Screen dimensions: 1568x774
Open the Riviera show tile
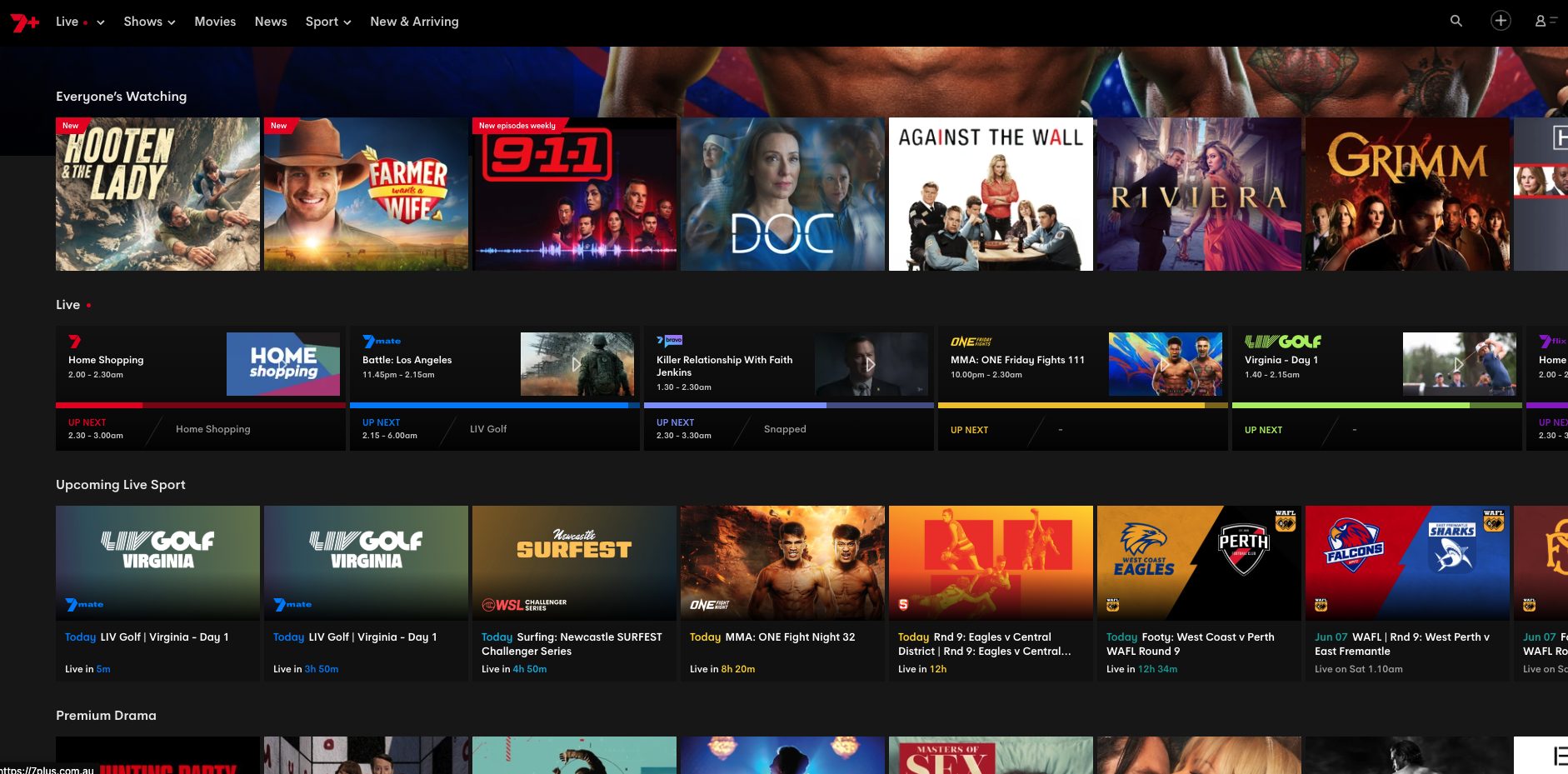(x=1199, y=194)
